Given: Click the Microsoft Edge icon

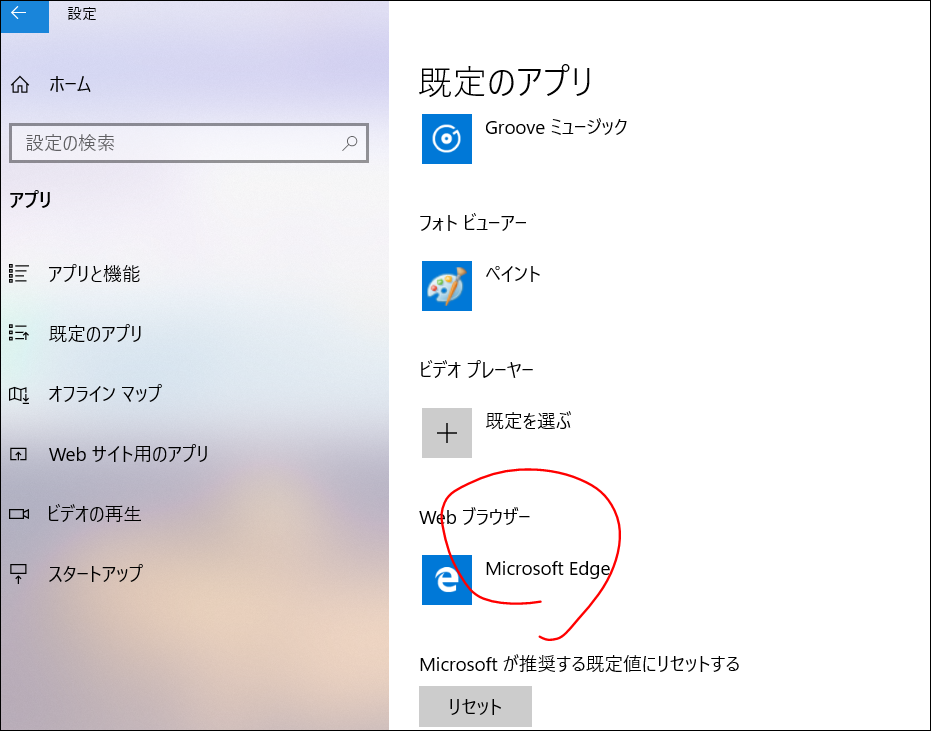Looking at the screenshot, I should pos(446,580).
